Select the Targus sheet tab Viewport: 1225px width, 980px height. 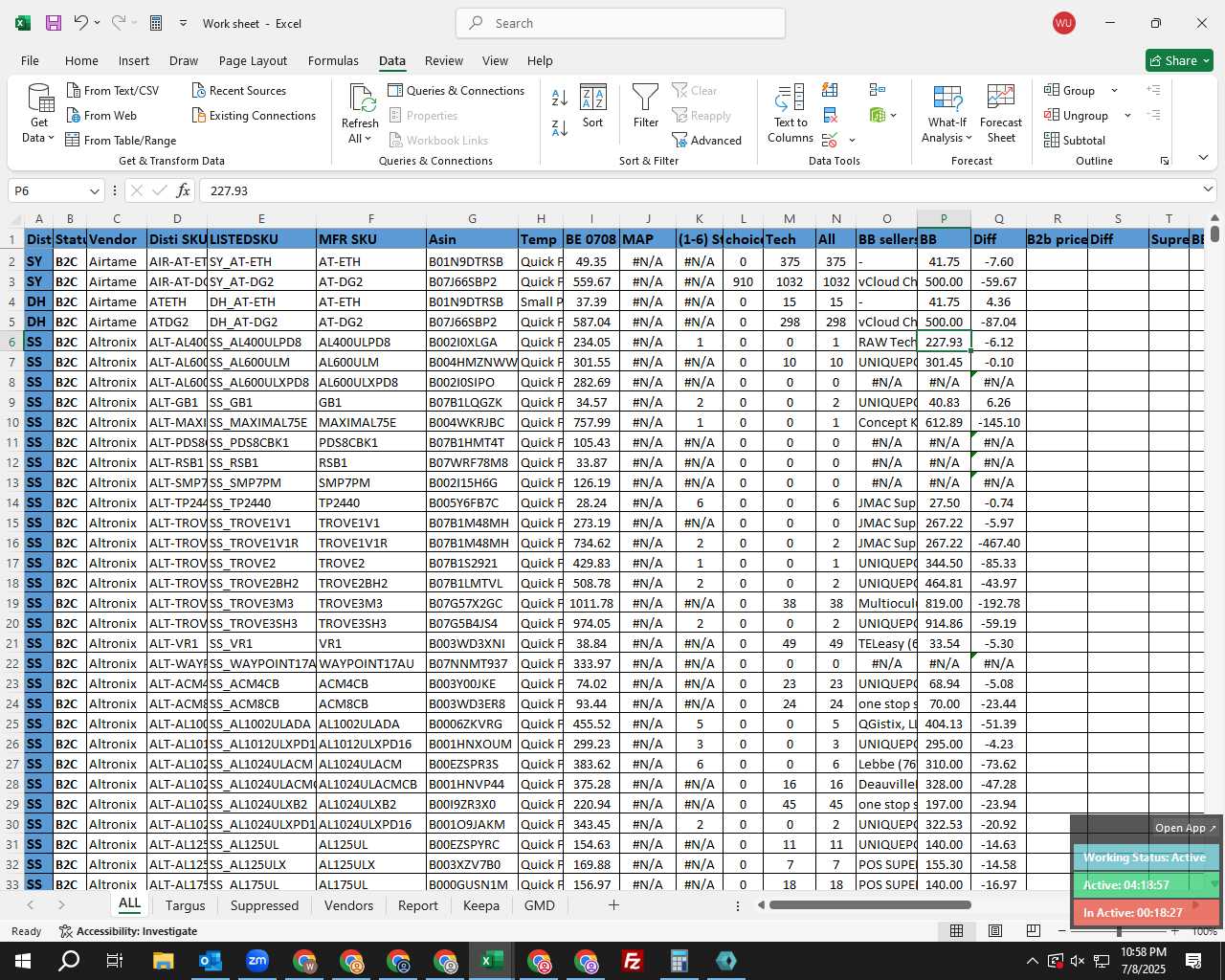[x=185, y=905]
